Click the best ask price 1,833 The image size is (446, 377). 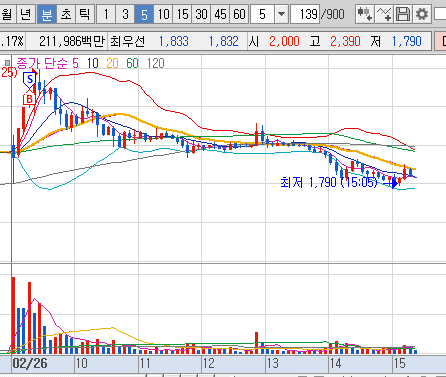(173, 41)
